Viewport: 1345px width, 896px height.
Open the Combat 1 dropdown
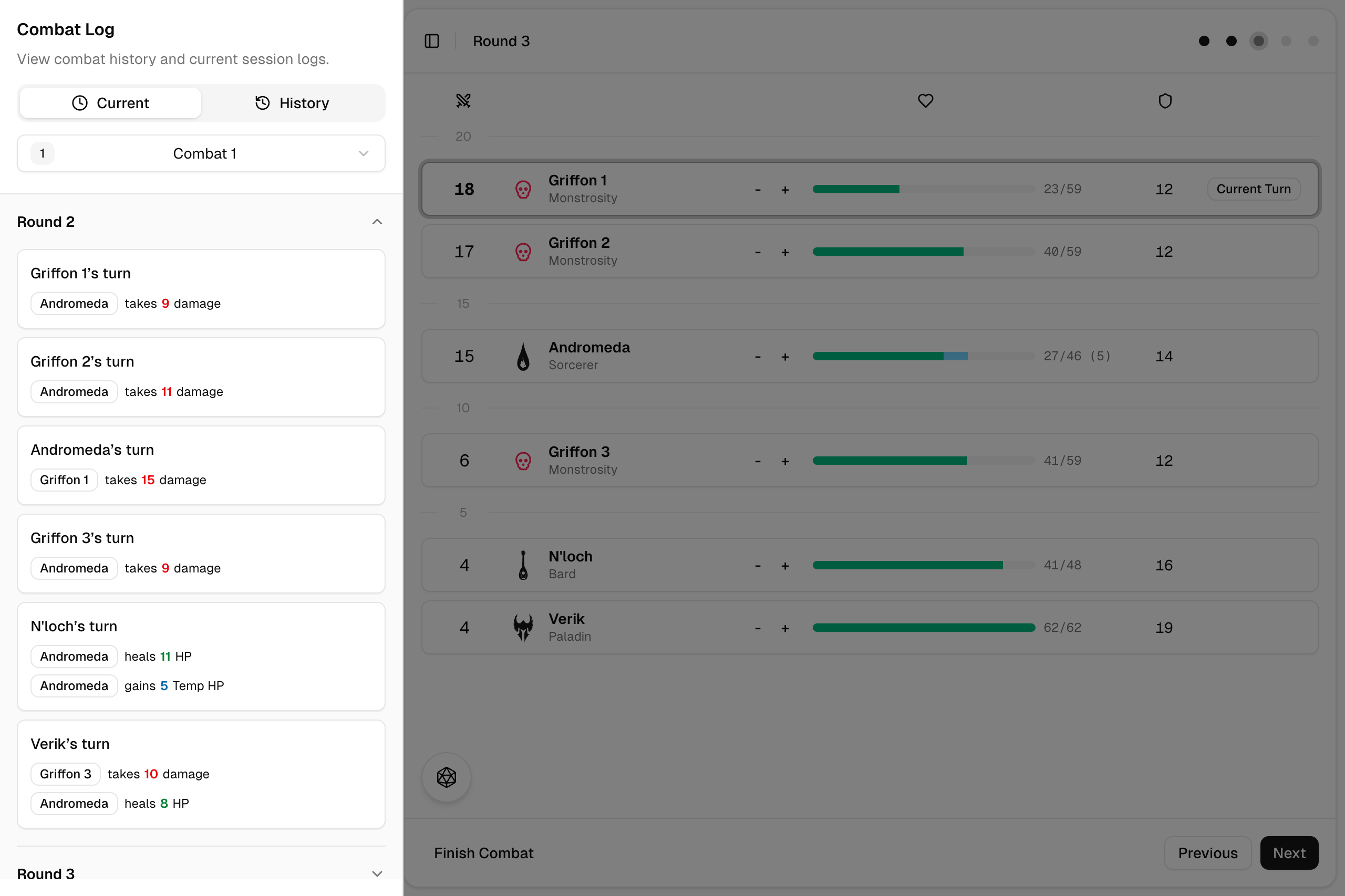[201, 153]
